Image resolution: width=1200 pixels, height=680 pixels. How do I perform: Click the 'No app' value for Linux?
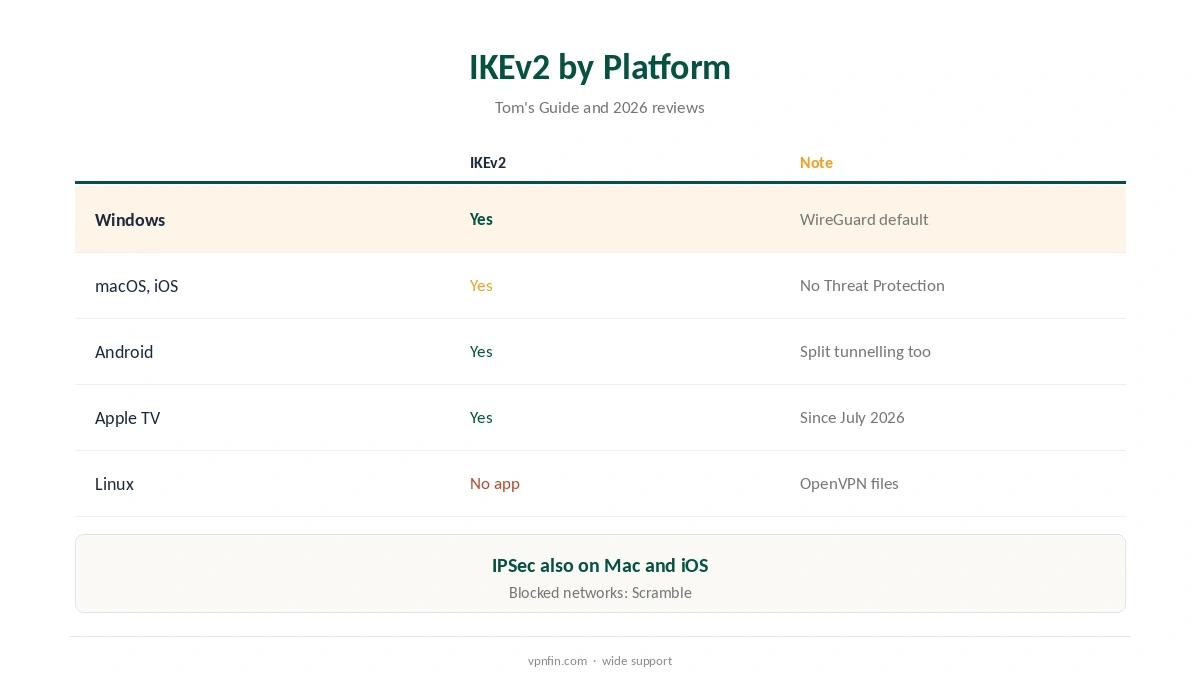(495, 483)
